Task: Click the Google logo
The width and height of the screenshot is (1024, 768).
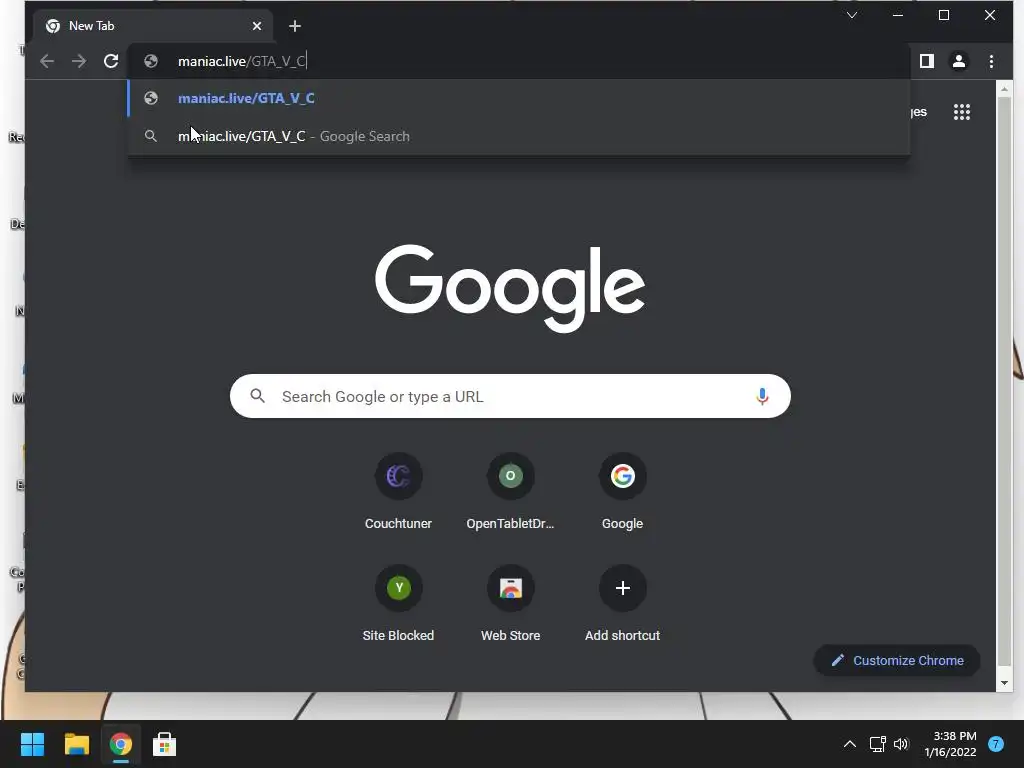Action: (x=510, y=288)
